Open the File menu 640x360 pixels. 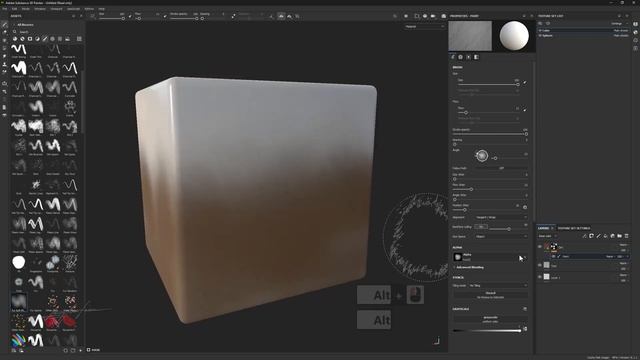tap(4, 9)
